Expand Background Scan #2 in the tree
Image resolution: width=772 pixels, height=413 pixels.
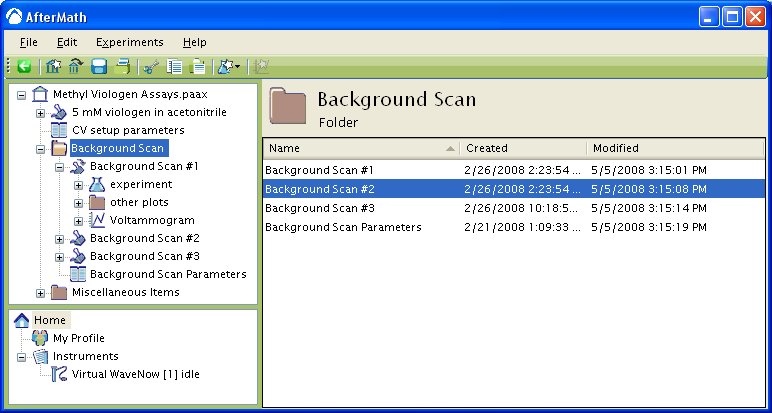59,239
